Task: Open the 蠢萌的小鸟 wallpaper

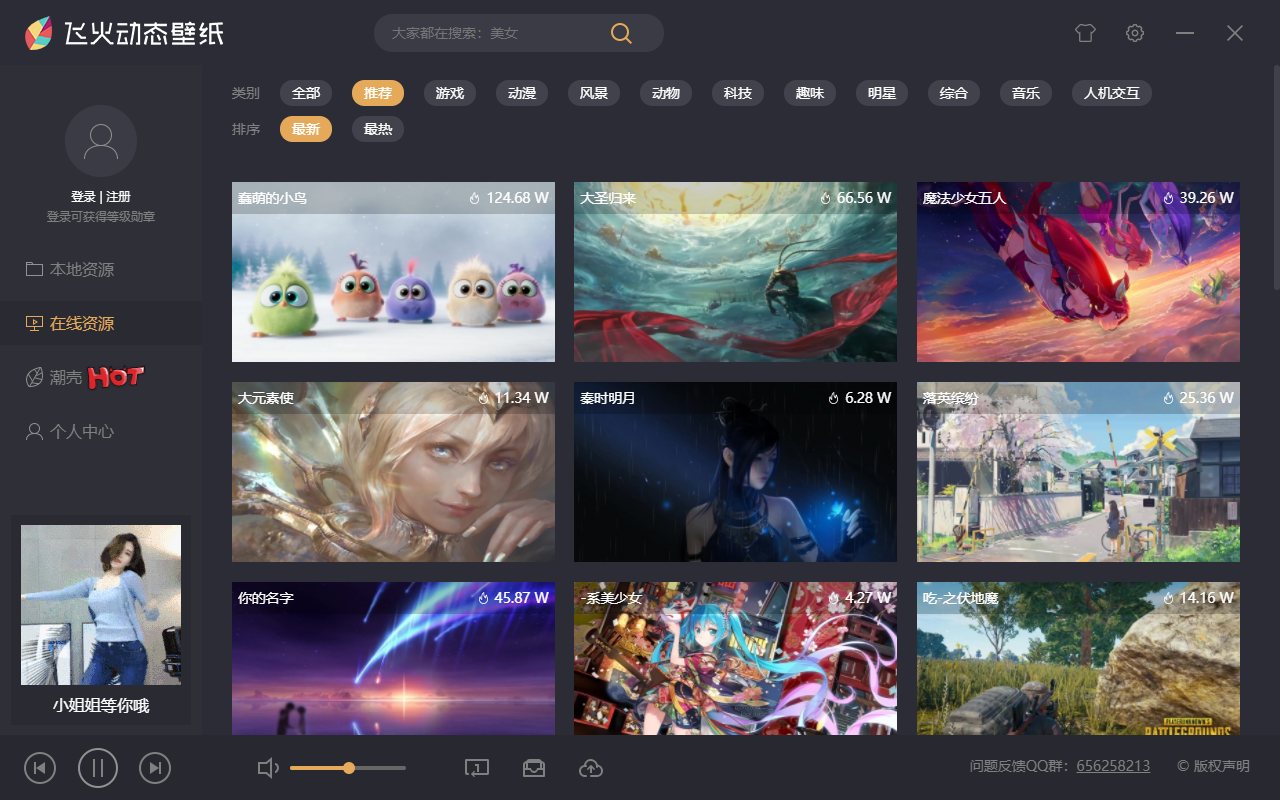Action: point(393,272)
